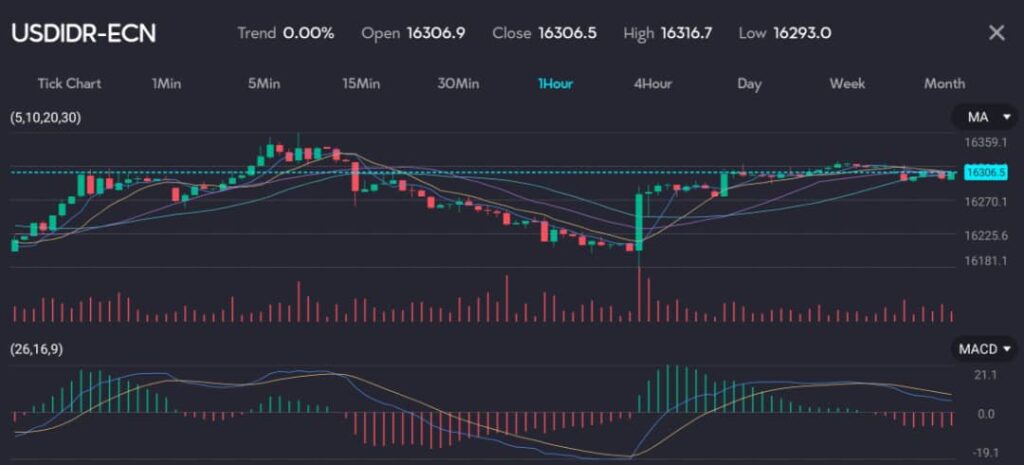Select the 1Min timeframe
This screenshot has width=1024, height=465.
(x=166, y=83)
